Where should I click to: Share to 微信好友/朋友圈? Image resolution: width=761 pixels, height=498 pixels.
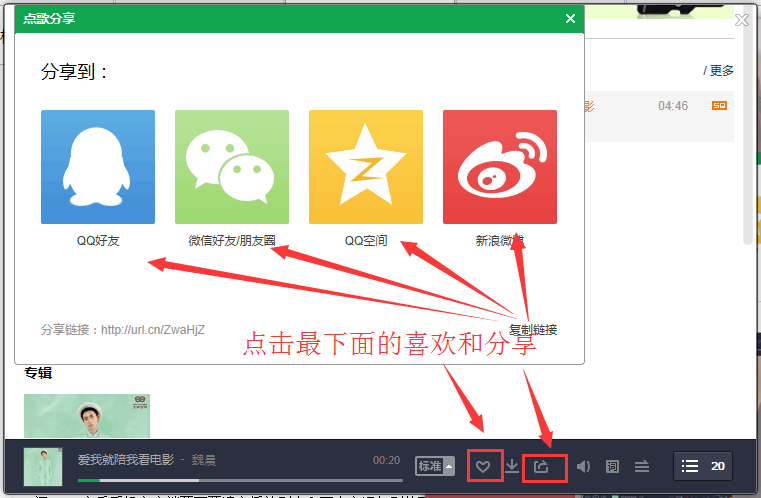232,167
